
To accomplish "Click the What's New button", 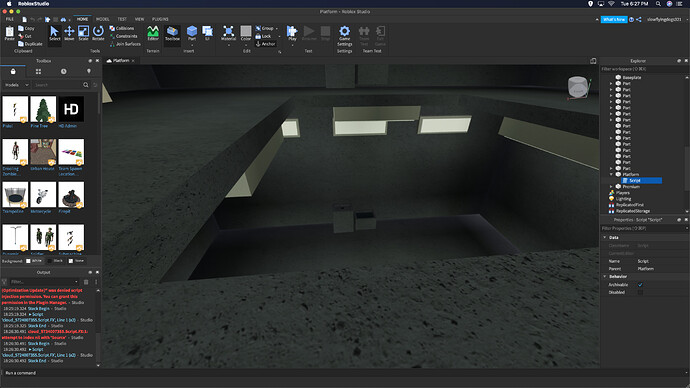I will [x=614, y=19].
